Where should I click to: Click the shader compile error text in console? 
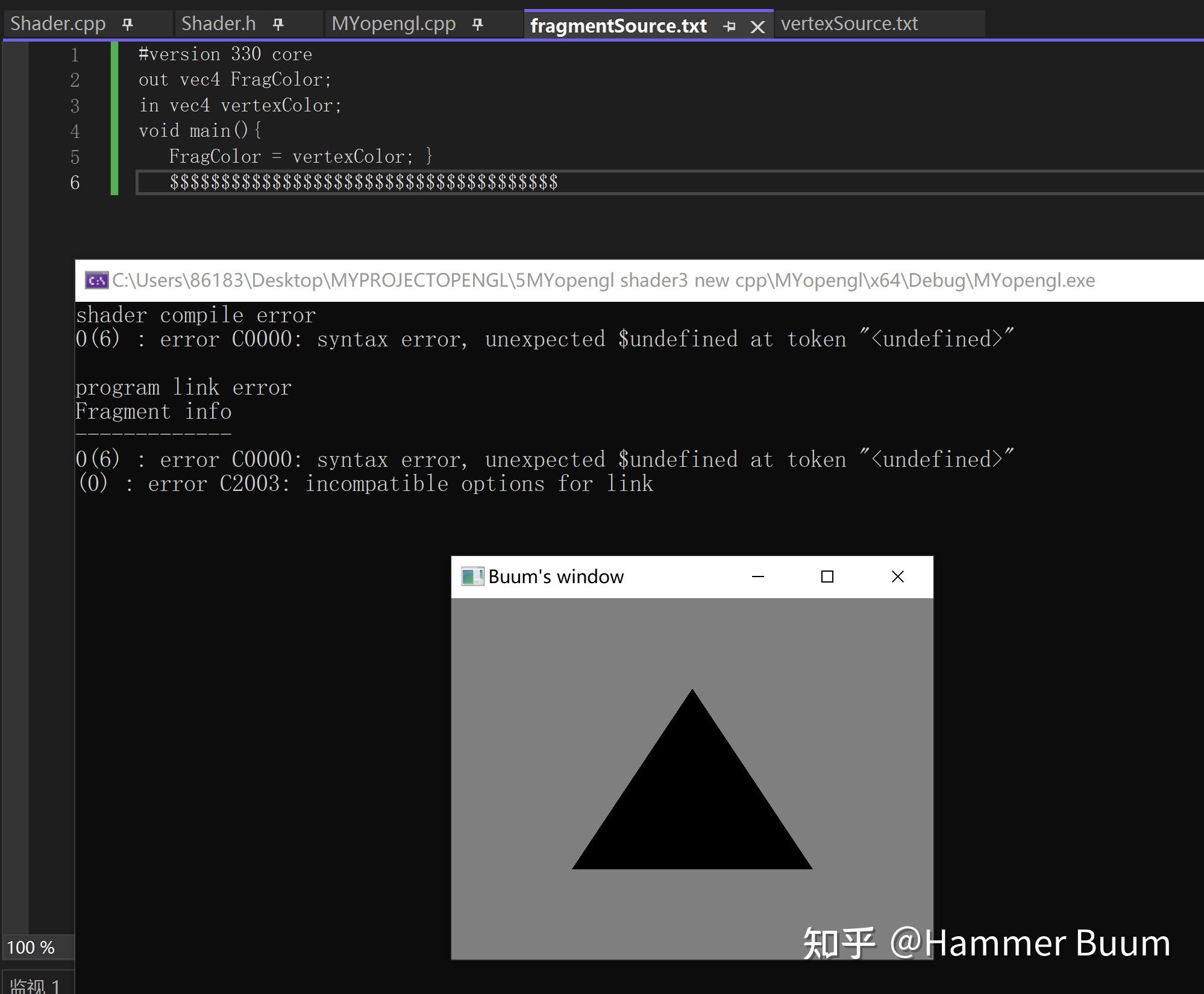195,314
